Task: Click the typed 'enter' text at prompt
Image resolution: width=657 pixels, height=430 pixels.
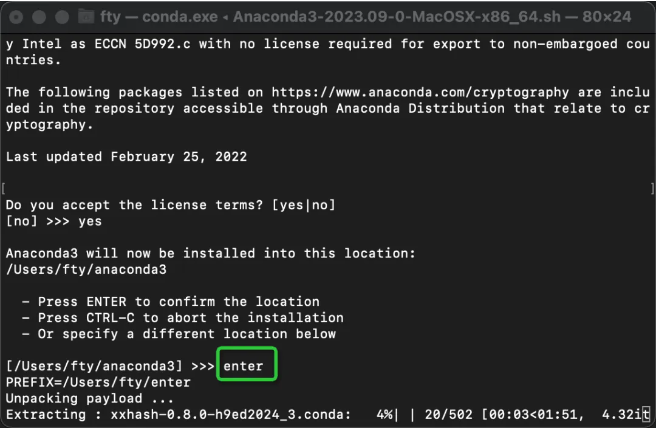Action: click(243, 366)
